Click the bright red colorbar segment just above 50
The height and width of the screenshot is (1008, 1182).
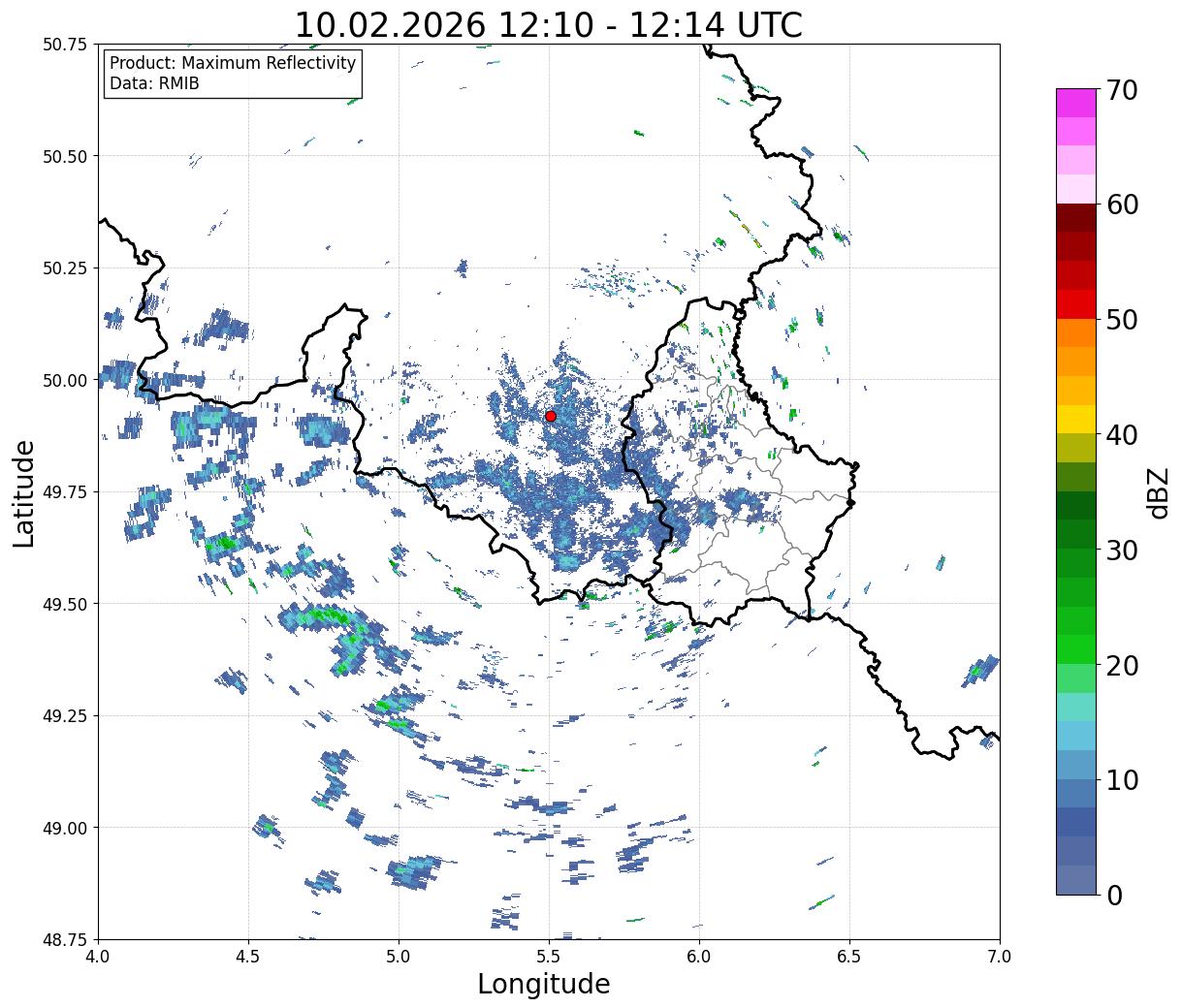[1075, 304]
